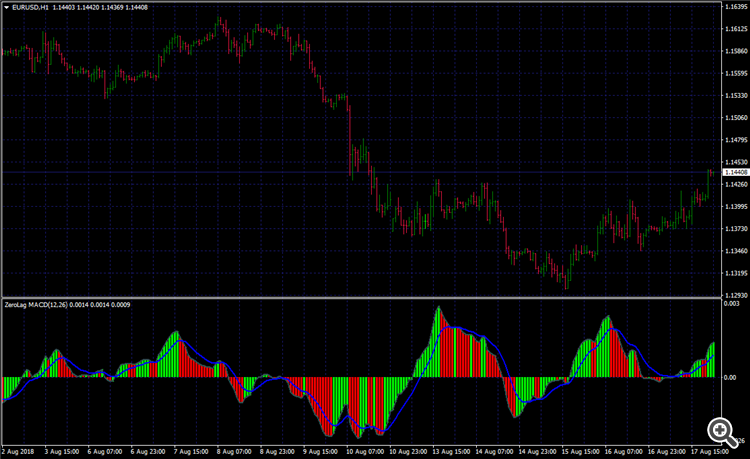Click the 7 Aug 15:00 time label
This screenshot has width=750, height=459.
[191, 452]
